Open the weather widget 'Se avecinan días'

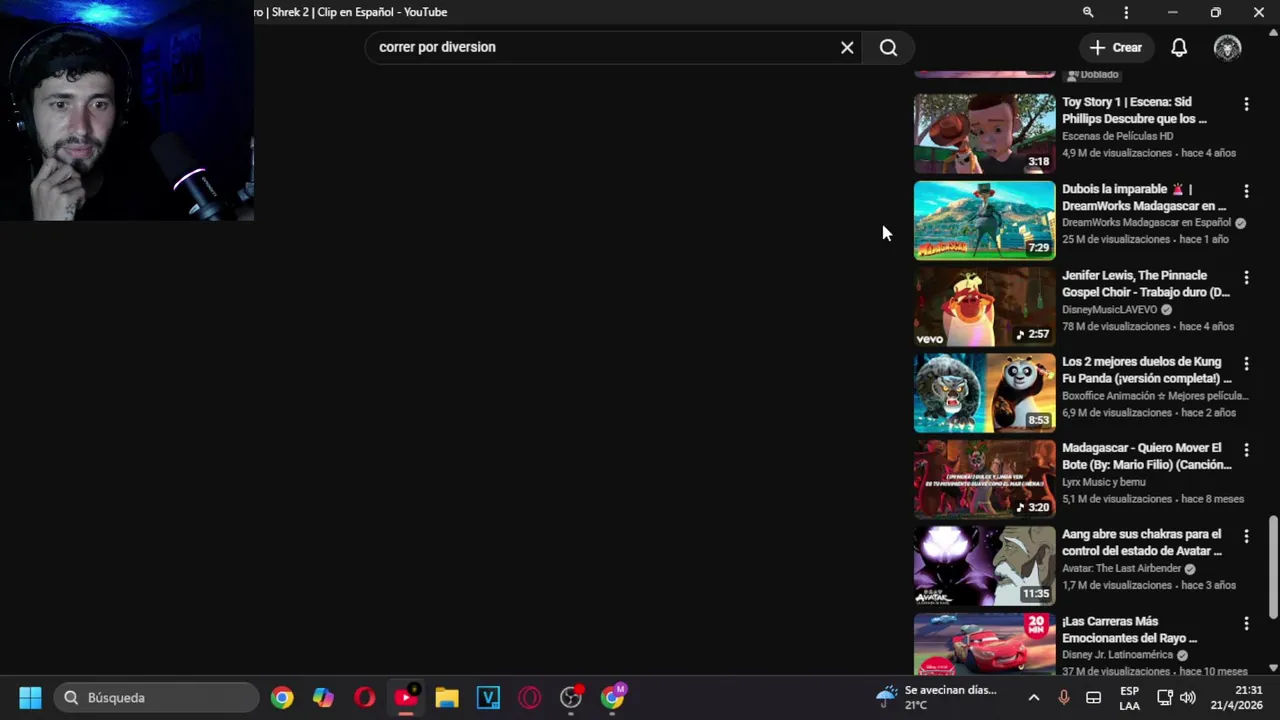(937, 698)
